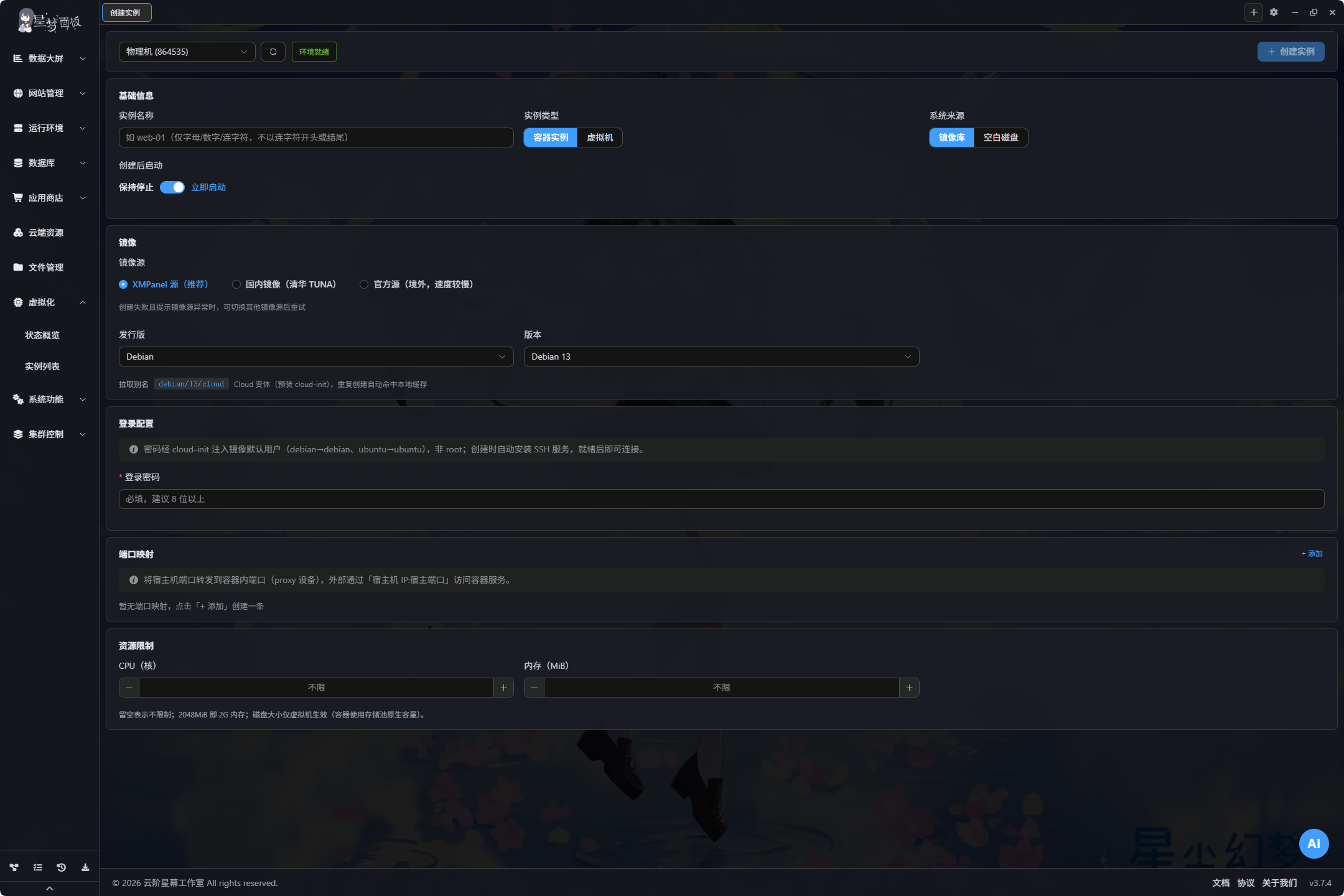Screen dimensions: 1344x896
Task: Switch instance type to 虚拟机
Action: [x=600, y=138]
